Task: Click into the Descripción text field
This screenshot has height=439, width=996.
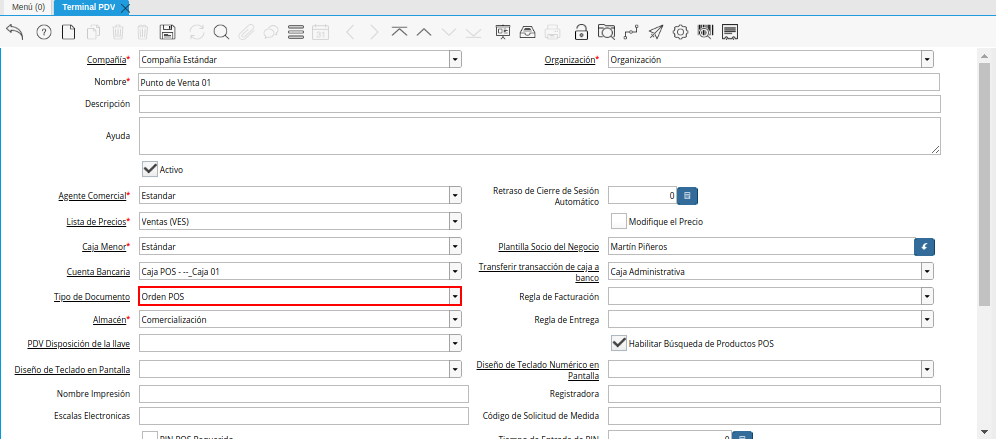Action: tap(539, 105)
